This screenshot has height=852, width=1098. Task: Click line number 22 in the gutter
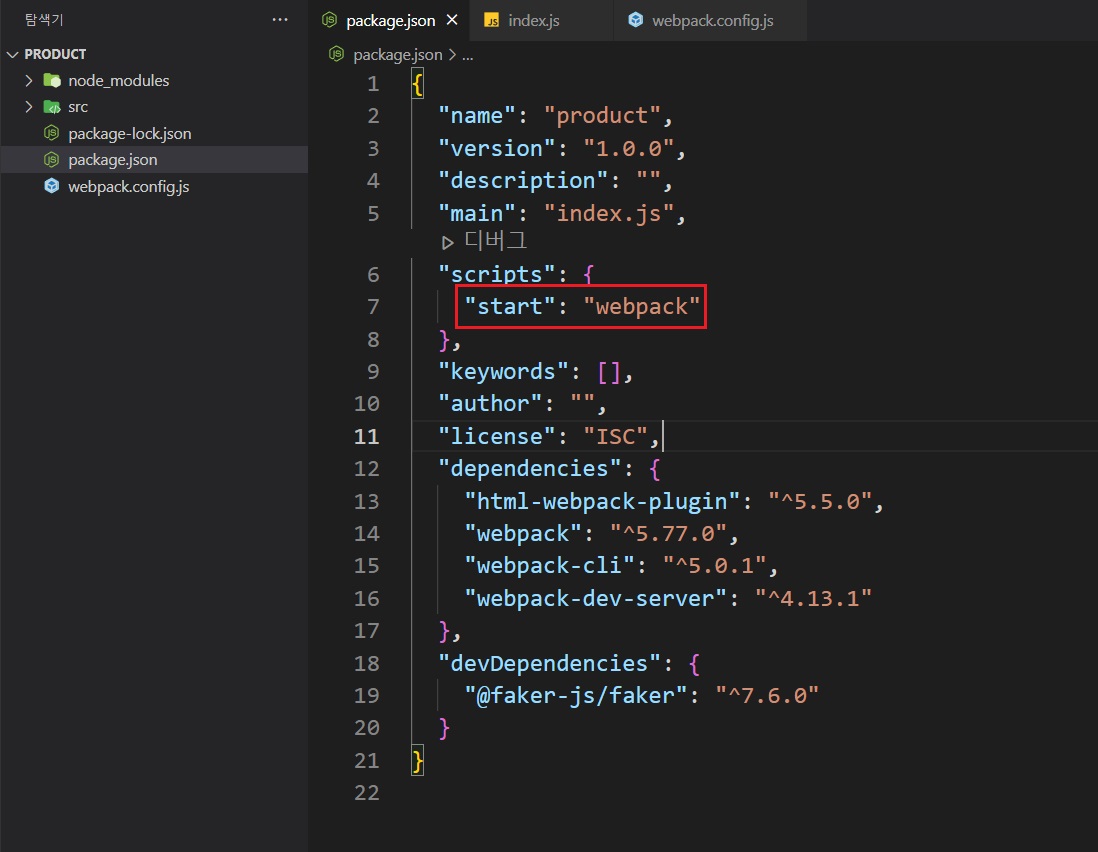pyautogui.click(x=366, y=792)
